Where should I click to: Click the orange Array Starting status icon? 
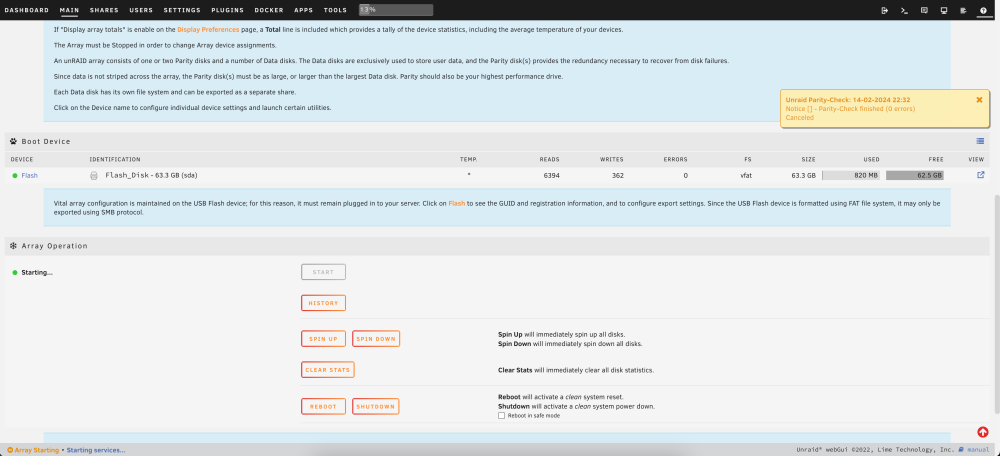click(10, 450)
